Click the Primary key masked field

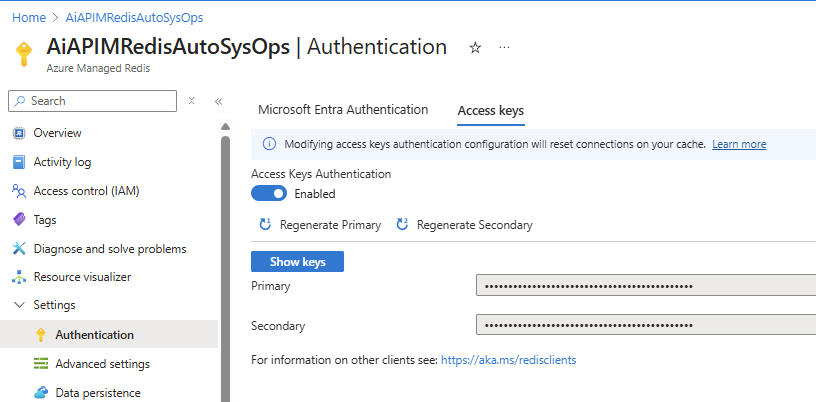[x=646, y=286]
